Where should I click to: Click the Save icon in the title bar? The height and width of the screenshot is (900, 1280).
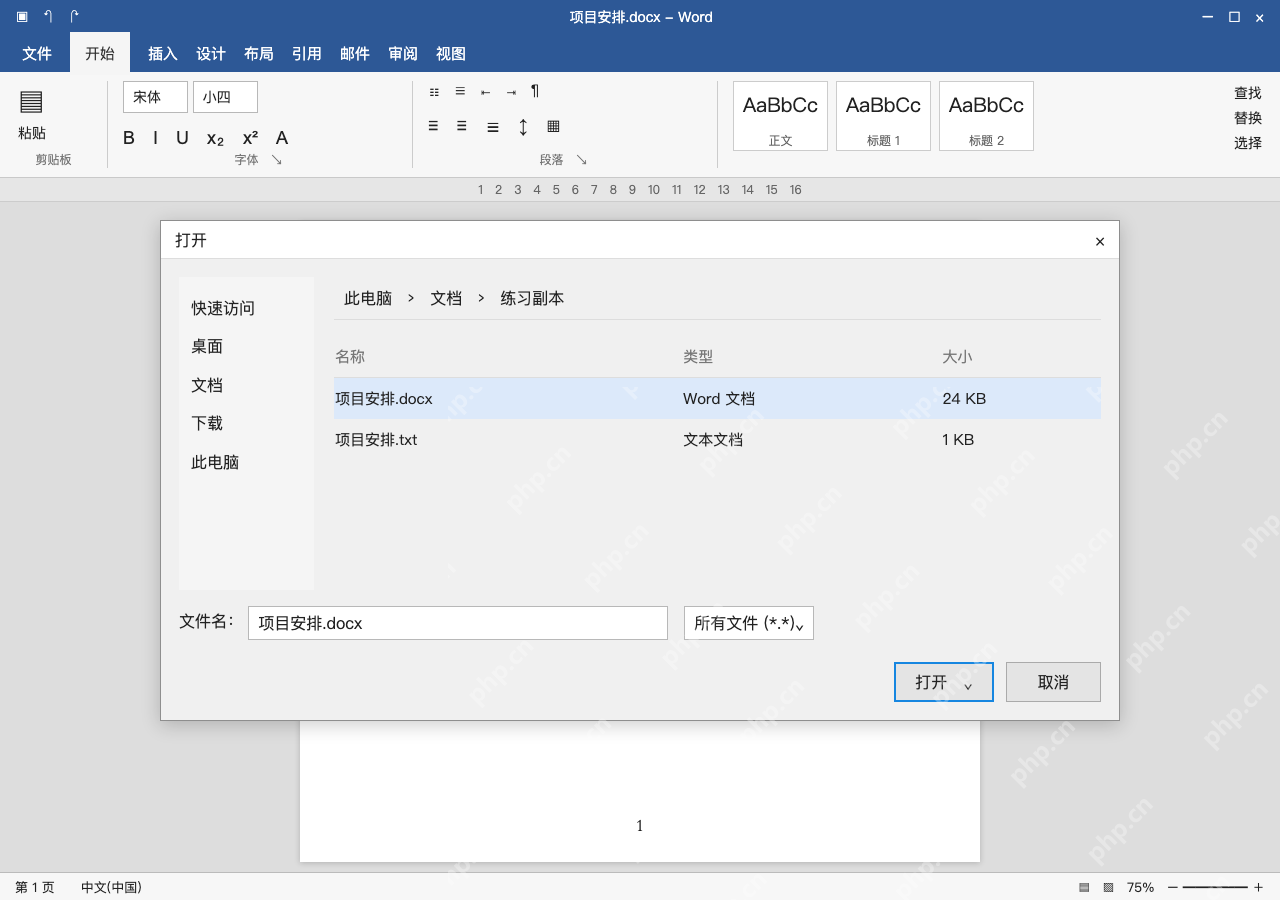point(22,16)
